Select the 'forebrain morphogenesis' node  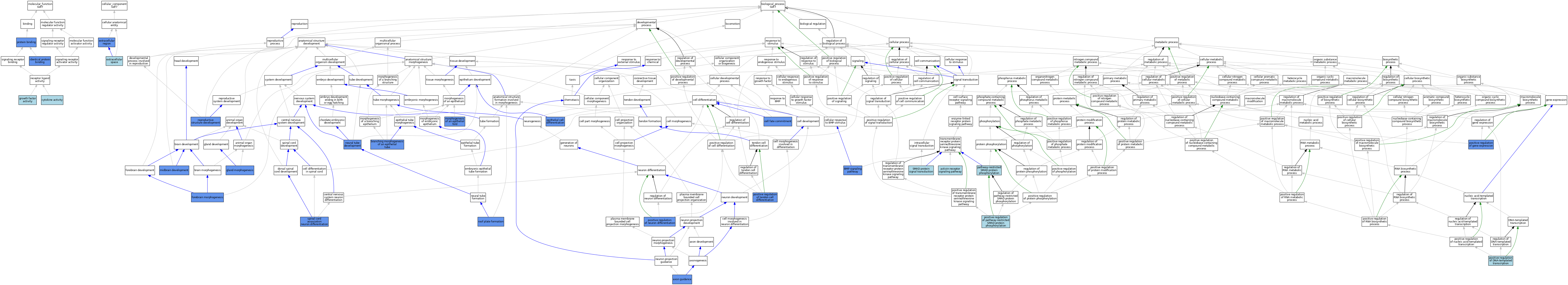pos(208,198)
